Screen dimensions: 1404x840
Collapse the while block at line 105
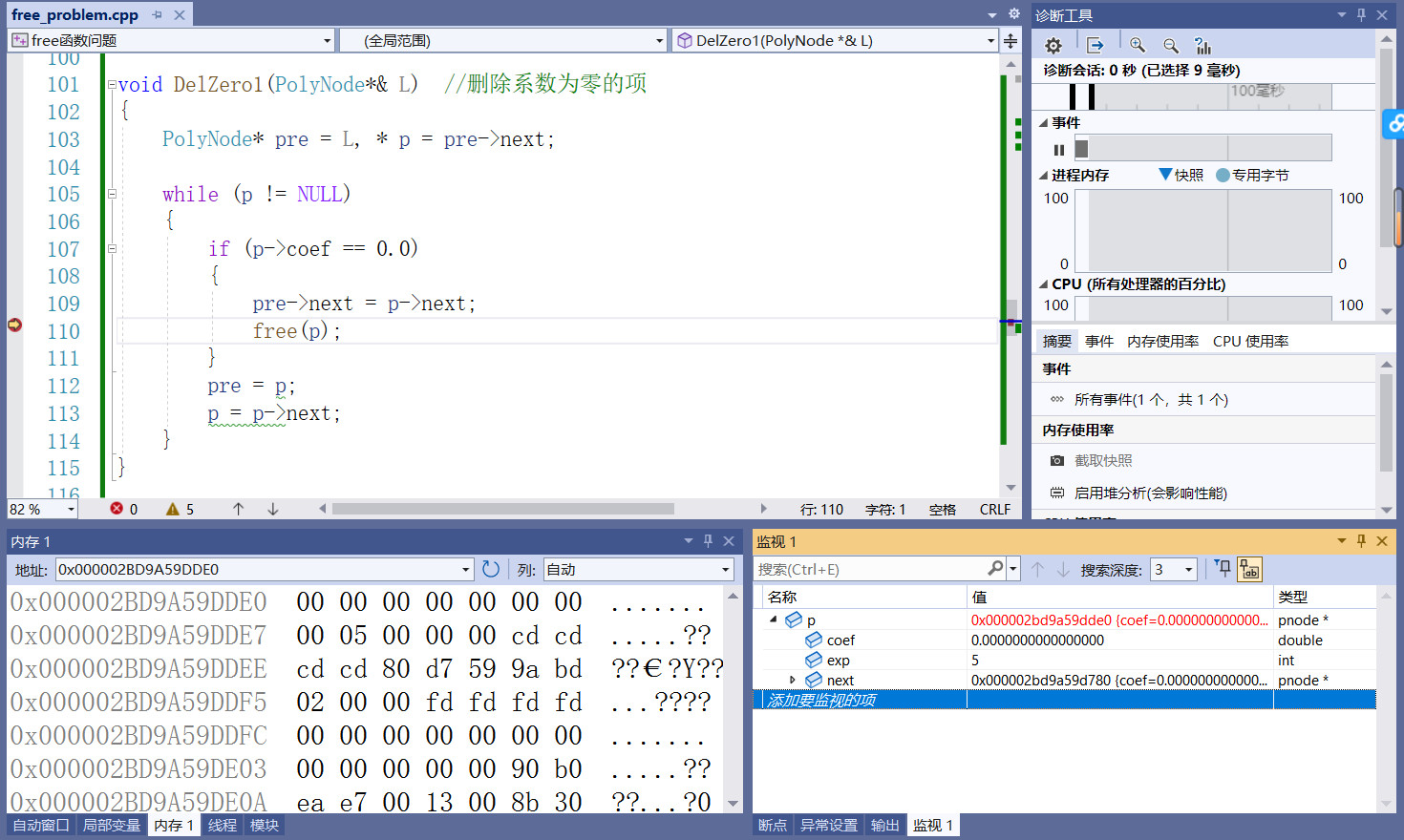[x=112, y=194]
